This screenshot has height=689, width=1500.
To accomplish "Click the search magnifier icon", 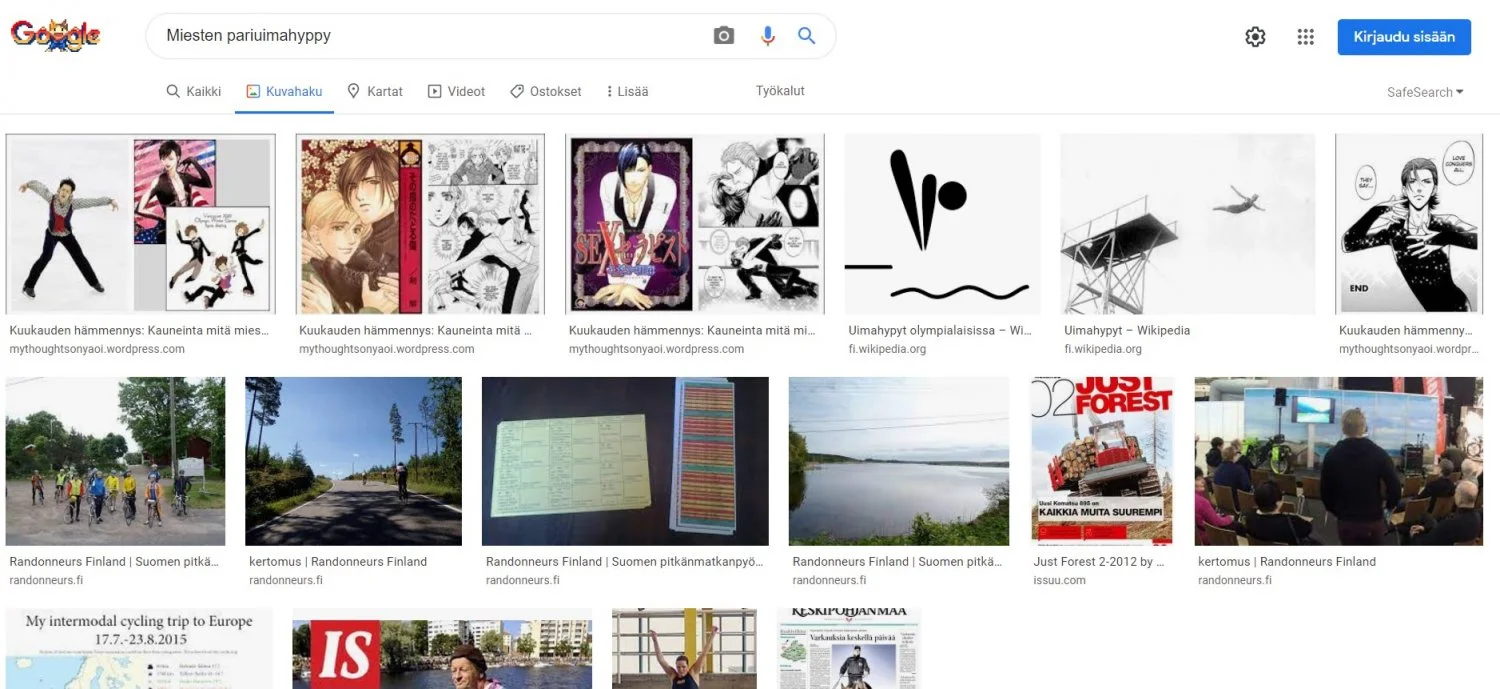I will coord(806,35).
